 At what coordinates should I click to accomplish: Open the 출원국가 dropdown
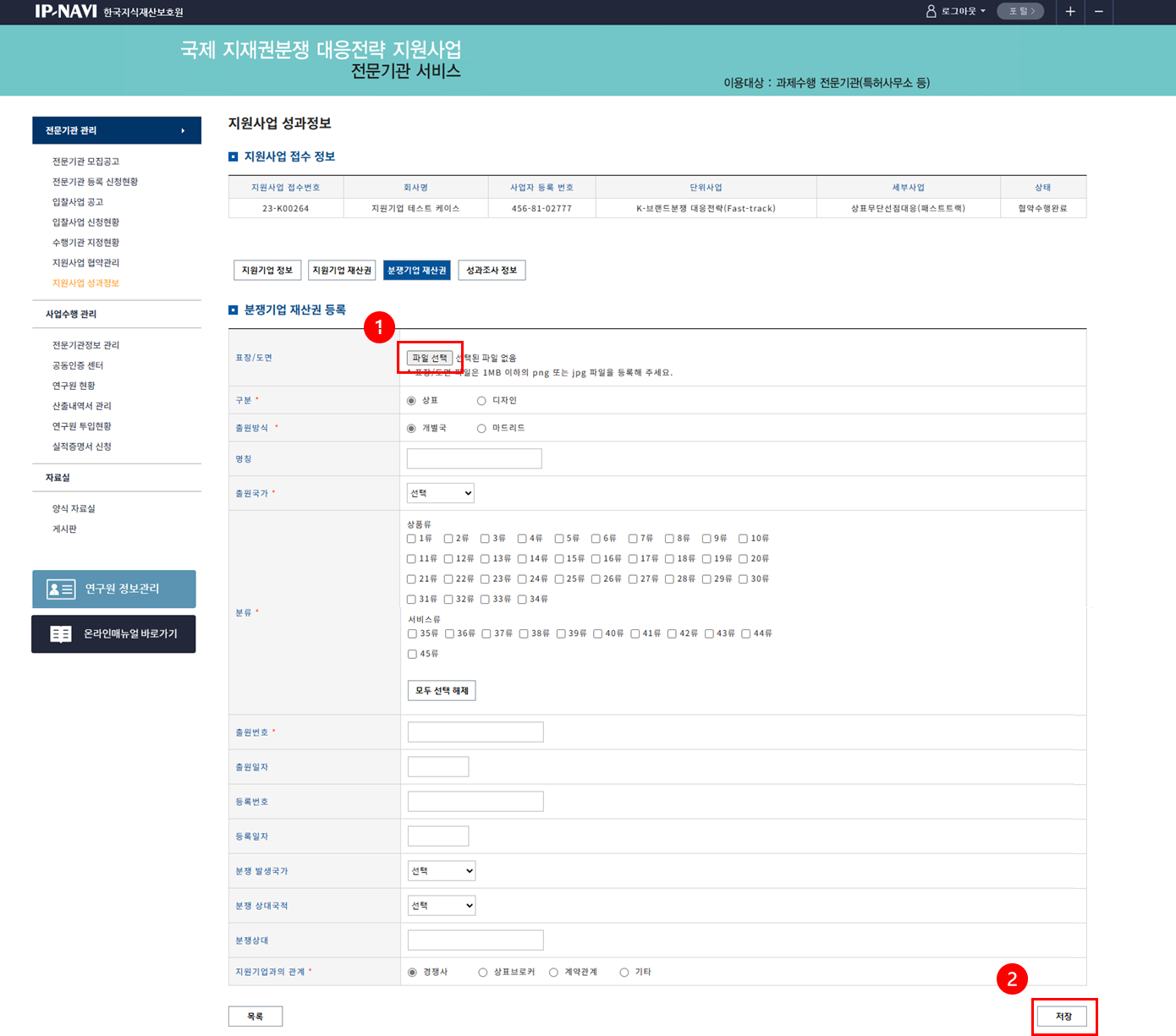440,493
